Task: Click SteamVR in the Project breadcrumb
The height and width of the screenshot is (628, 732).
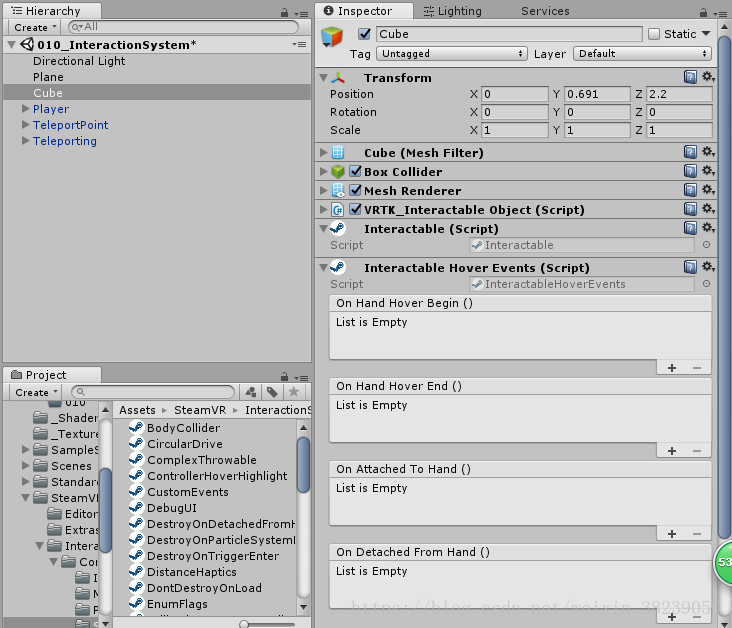Action: [x=200, y=410]
